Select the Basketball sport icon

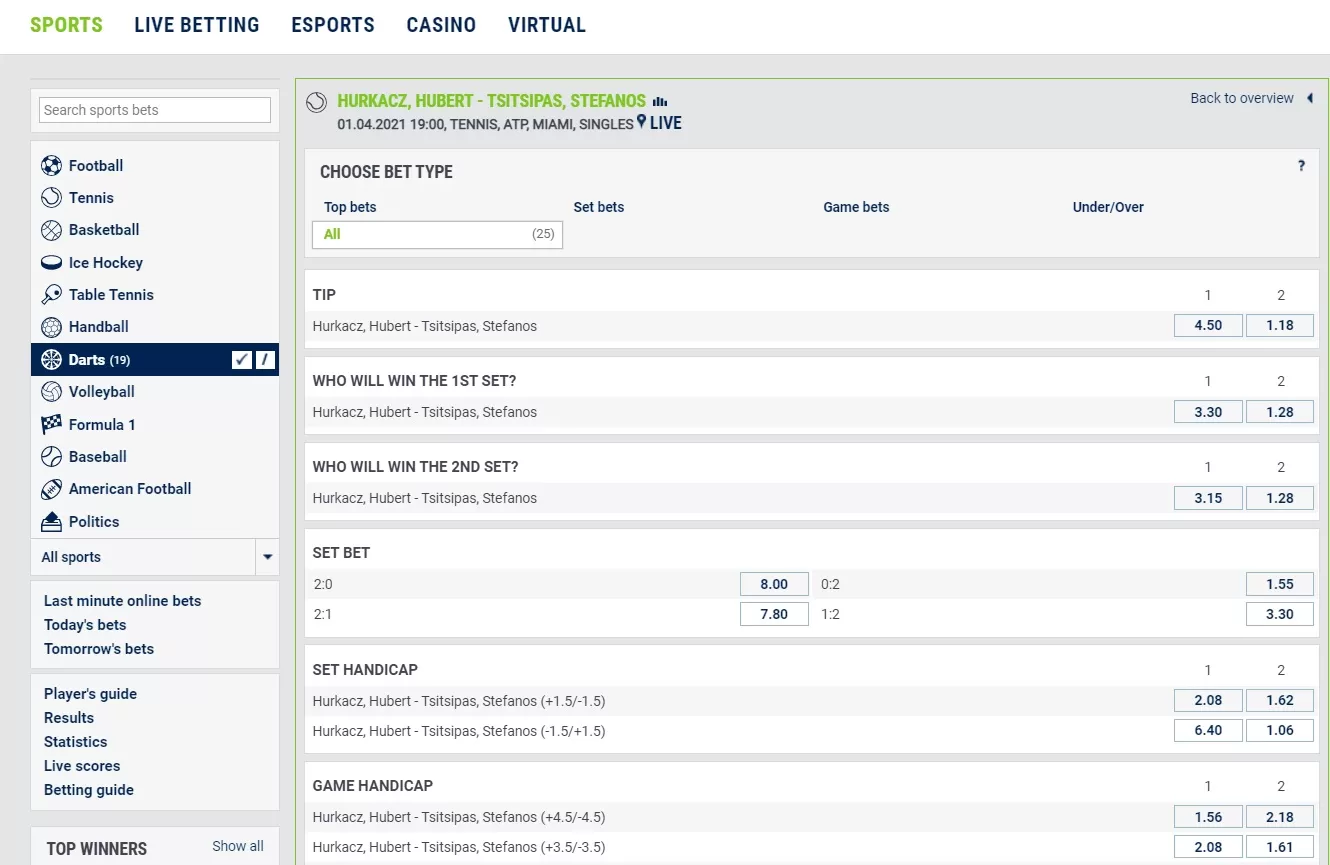[x=51, y=230]
